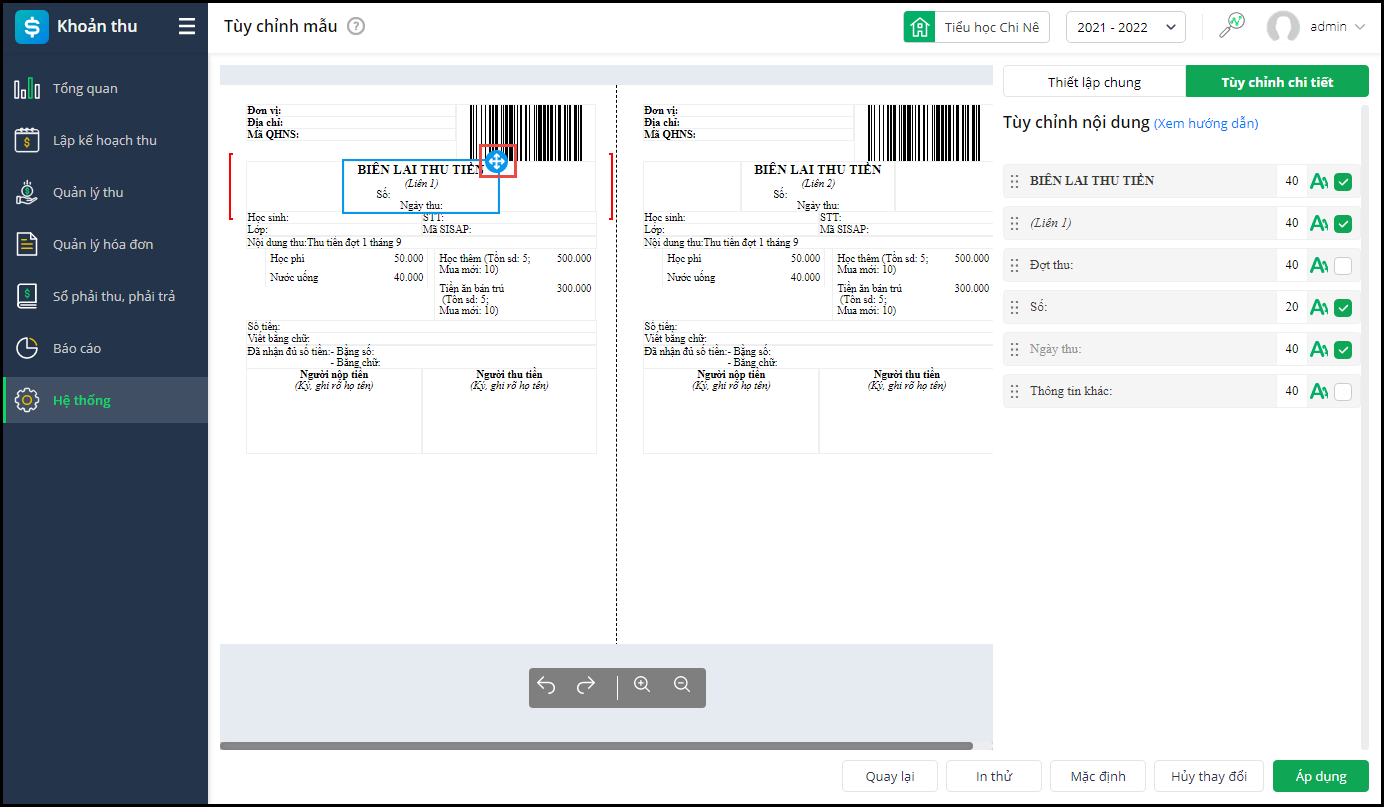1384x807 pixels.
Task: Switch to the Thiết lập chung tab
Action: (x=1094, y=82)
